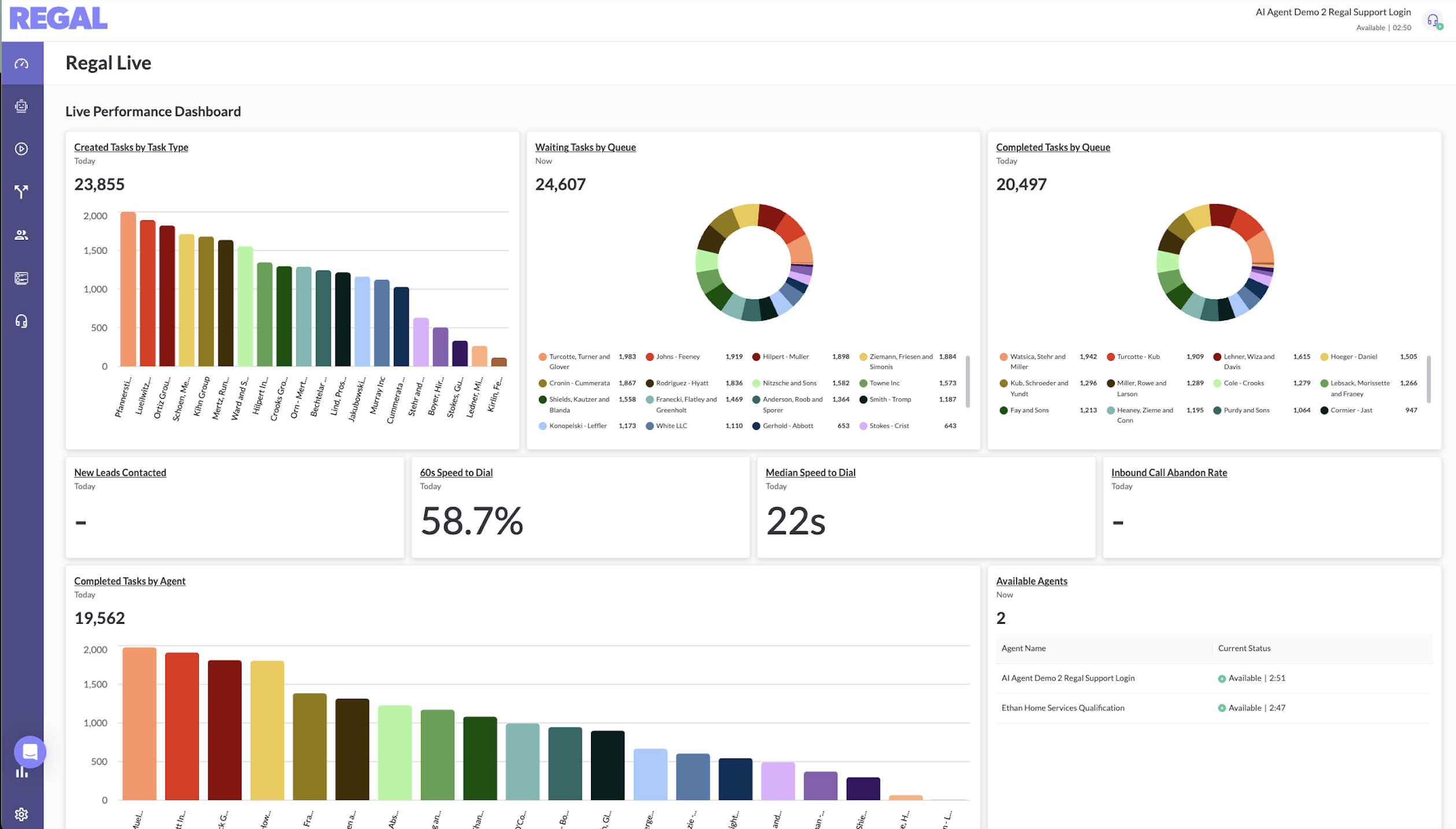Open the task list sidebar icon
Viewport: 1456px width, 829px height.
click(x=21, y=278)
